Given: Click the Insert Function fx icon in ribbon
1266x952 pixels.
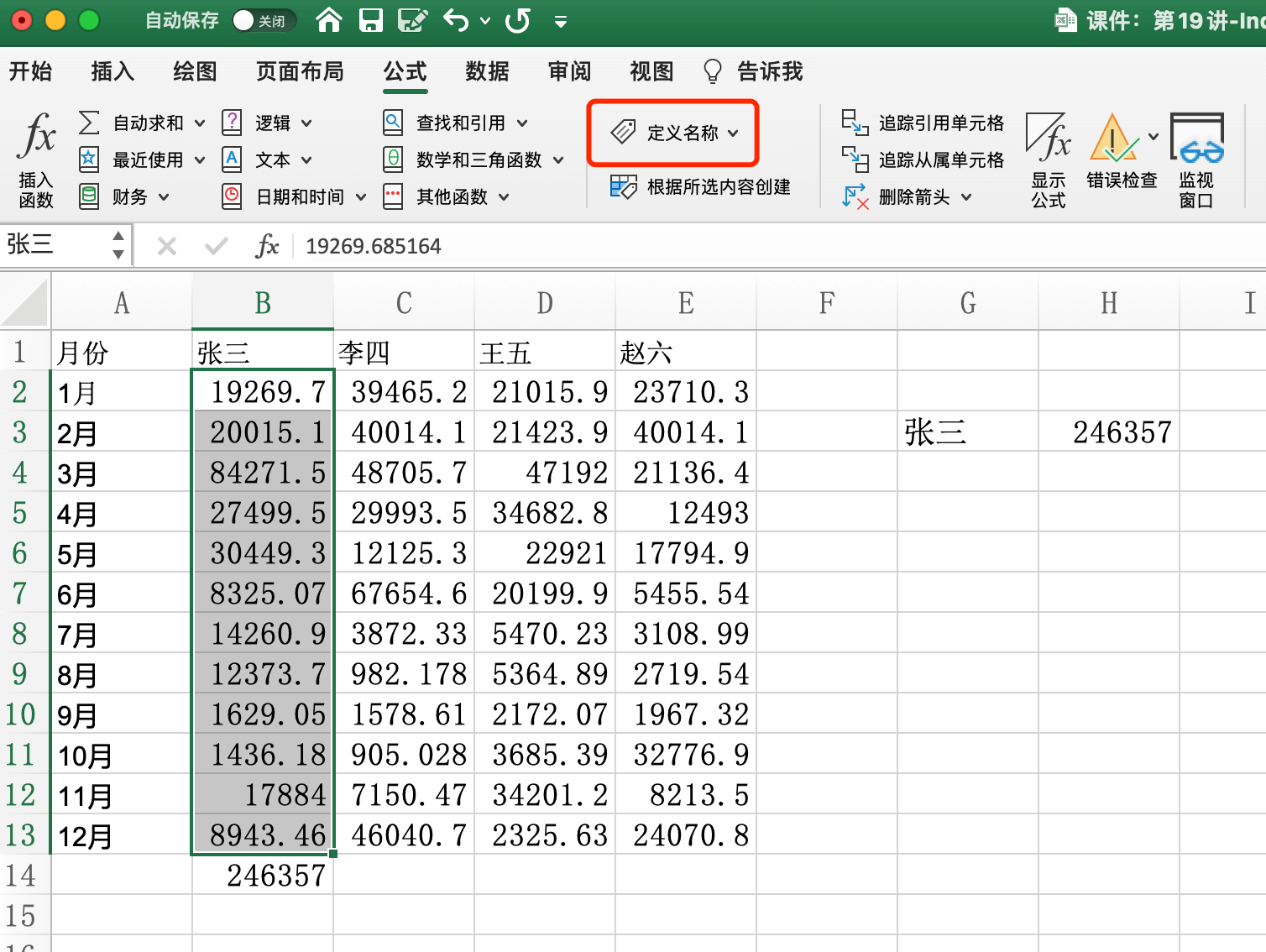Looking at the screenshot, I should pos(36,136).
